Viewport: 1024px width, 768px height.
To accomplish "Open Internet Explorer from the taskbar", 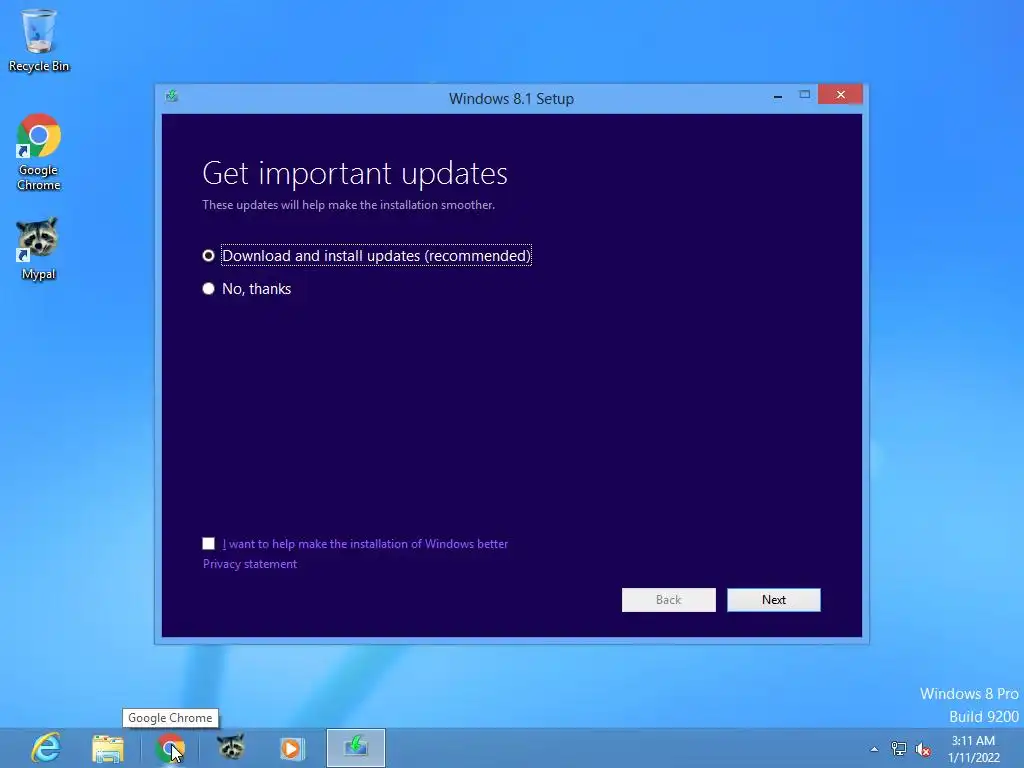I will coord(46,748).
